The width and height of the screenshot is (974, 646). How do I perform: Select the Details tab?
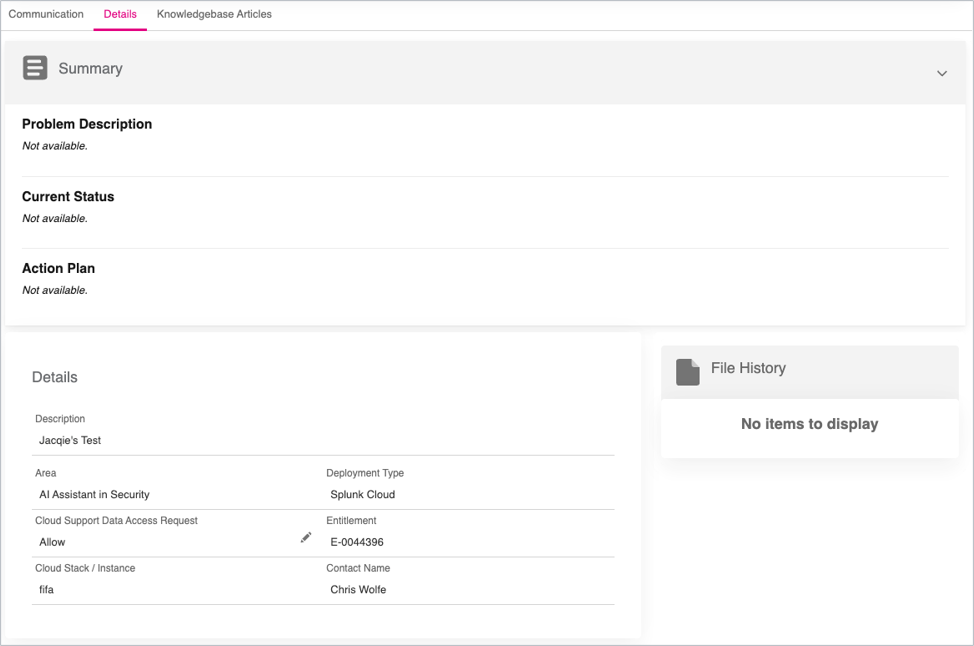click(120, 14)
